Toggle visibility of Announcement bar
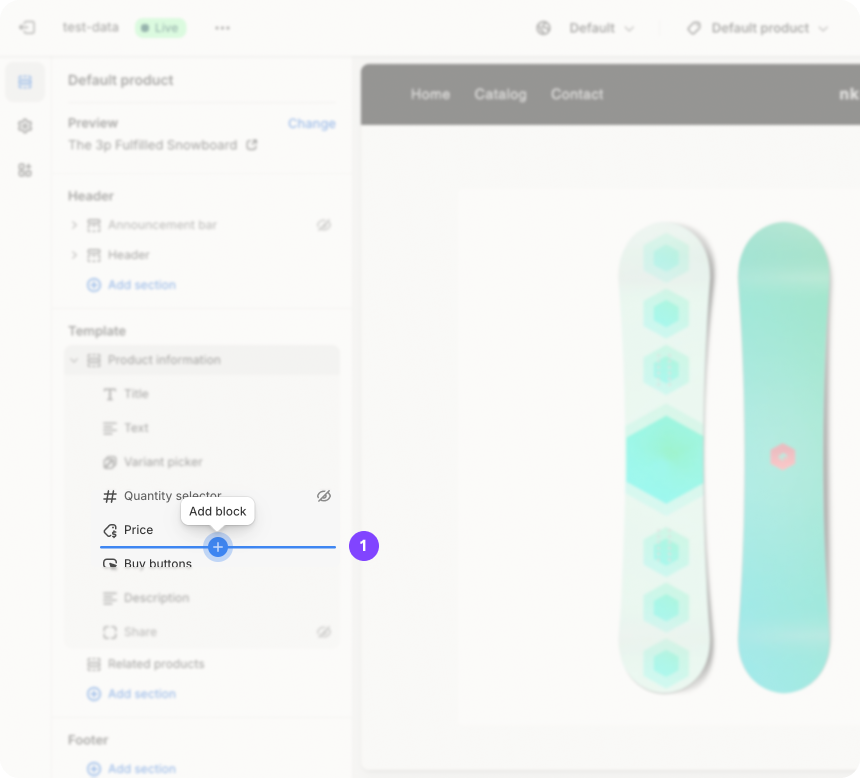 (324, 225)
